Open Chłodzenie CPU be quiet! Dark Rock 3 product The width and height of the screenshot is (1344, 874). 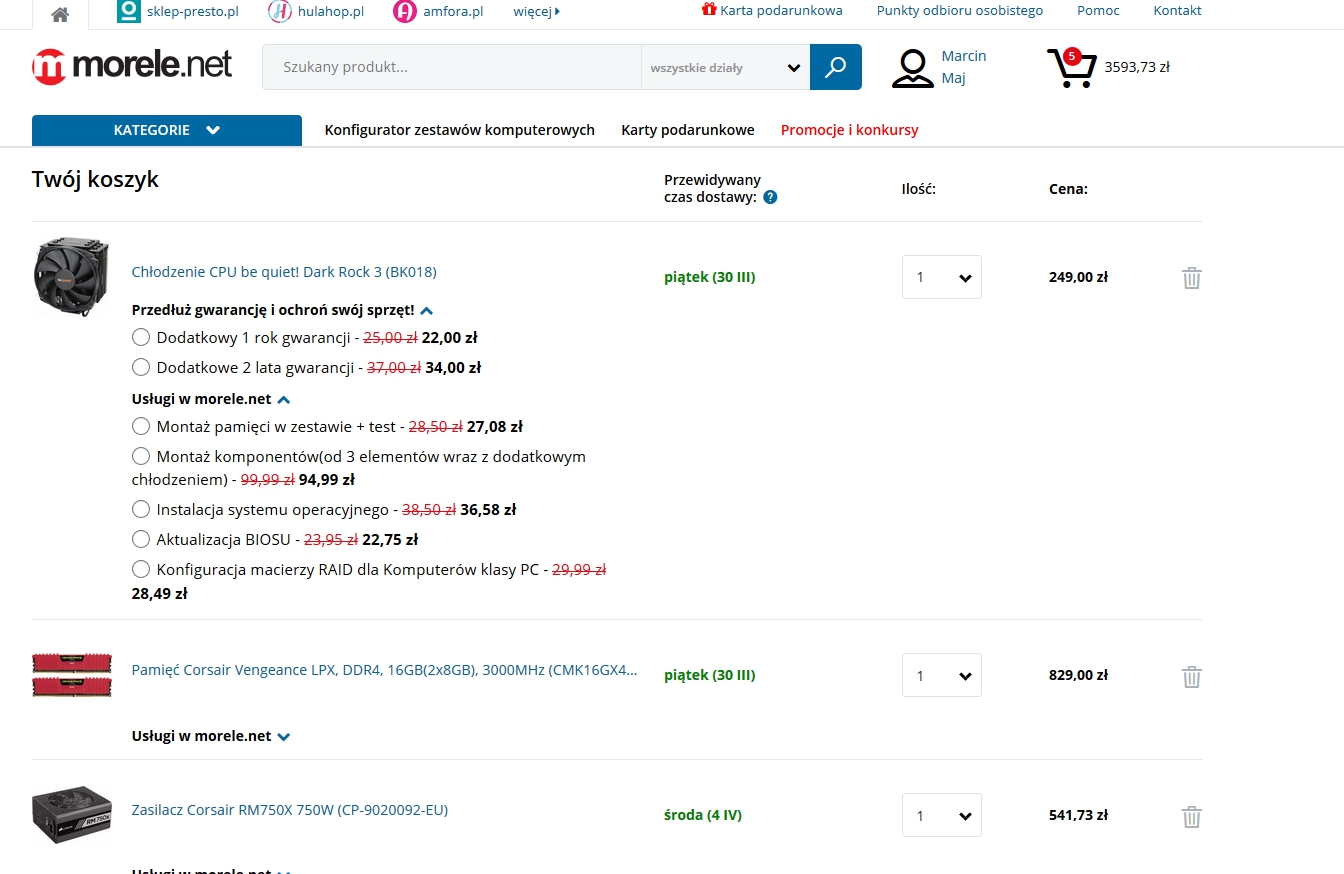pyautogui.click(x=284, y=271)
